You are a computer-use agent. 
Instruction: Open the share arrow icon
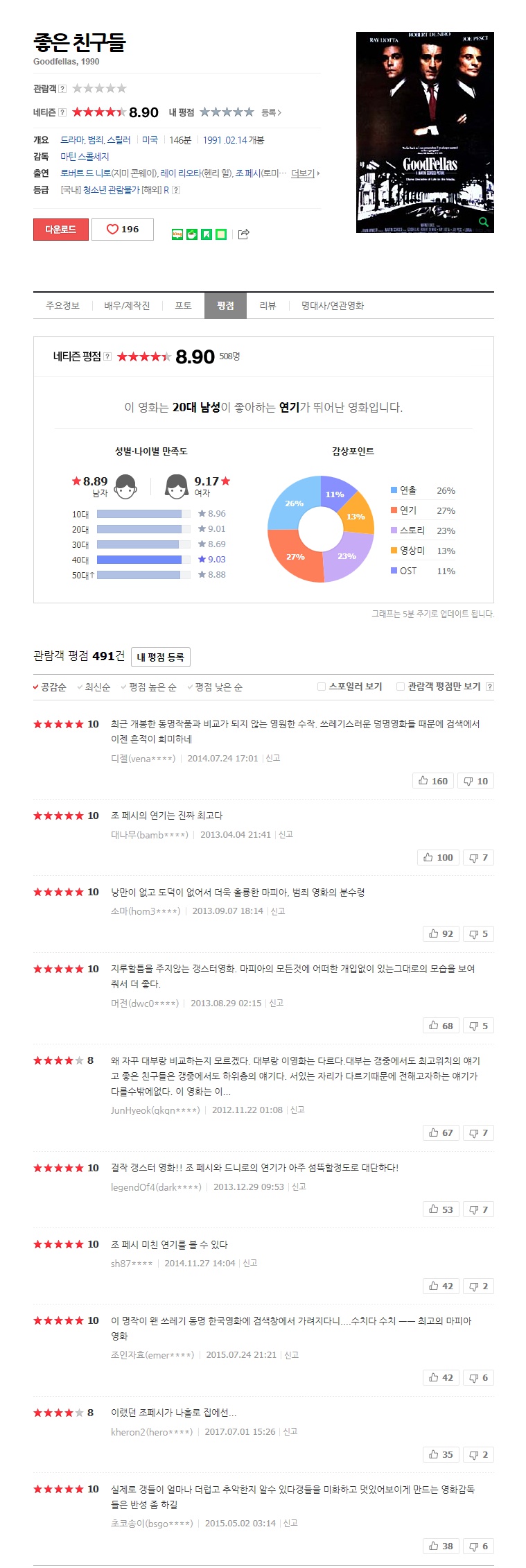pyautogui.click(x=243, y=234)
